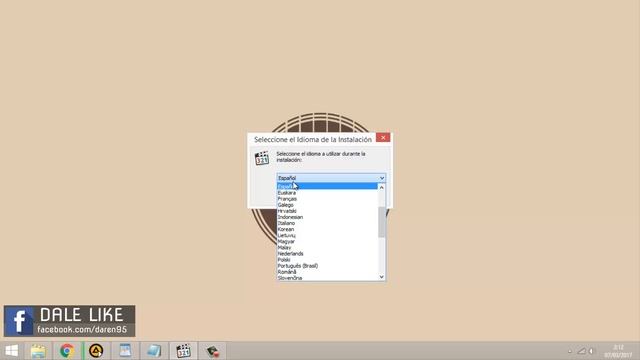
Task: Select Euskara from the language list
Action: click(327, 193)
